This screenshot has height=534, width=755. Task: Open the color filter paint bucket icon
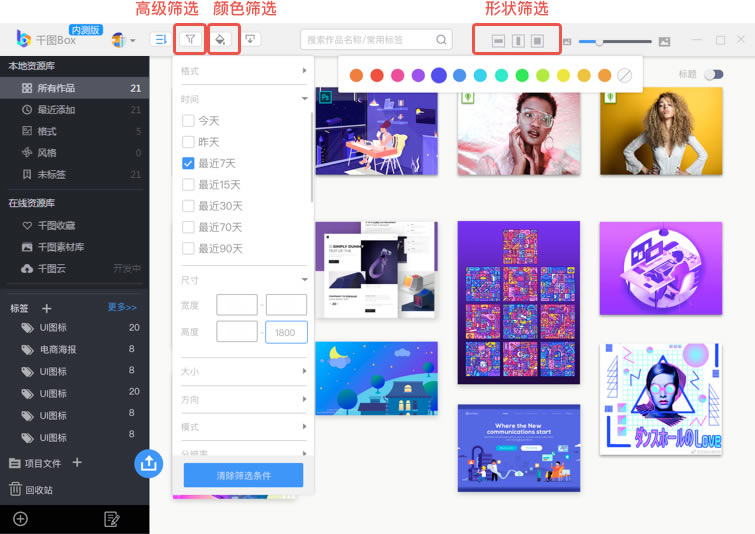pos(221,39)
